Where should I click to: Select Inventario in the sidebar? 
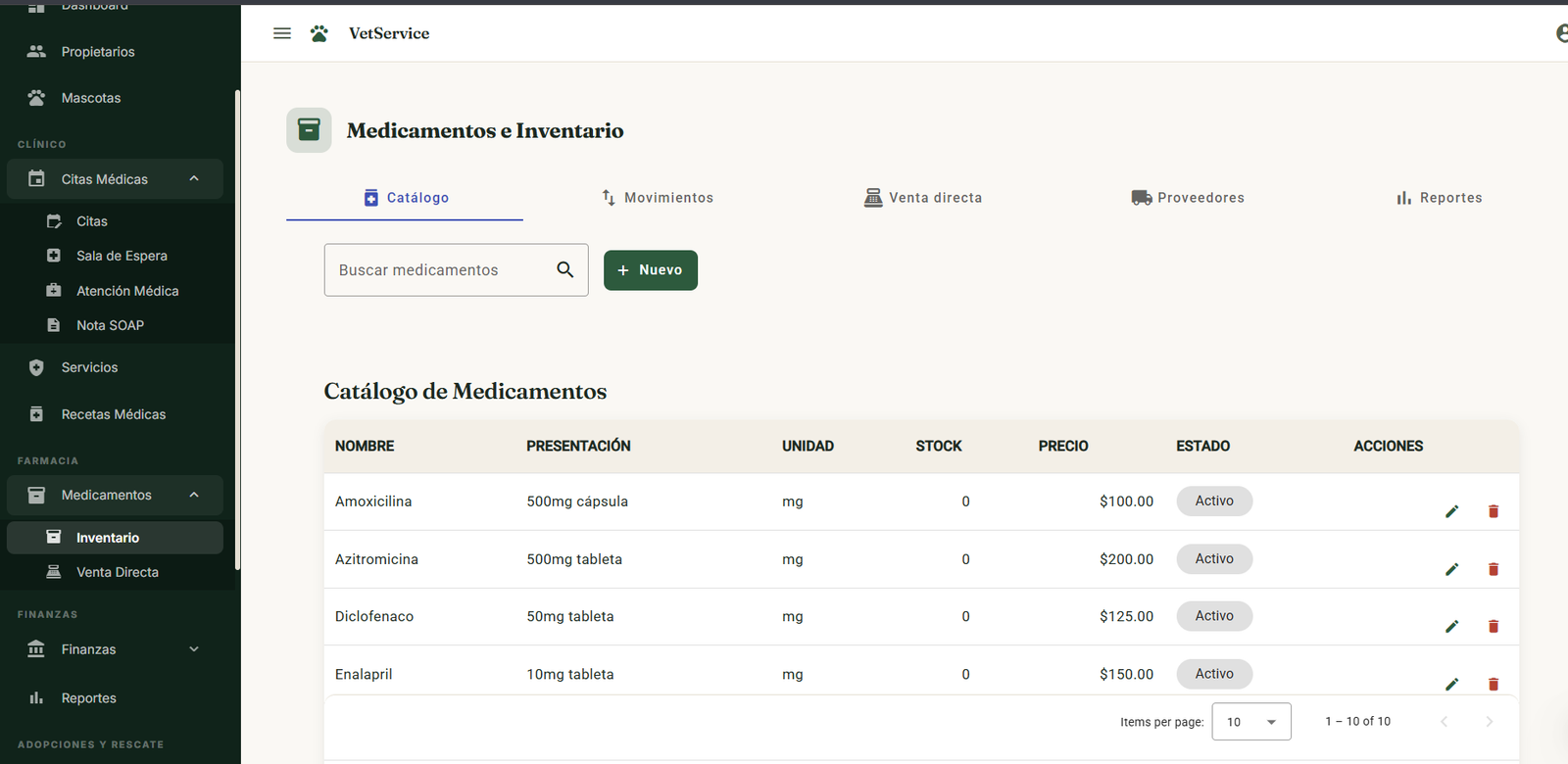pos(115,538)
